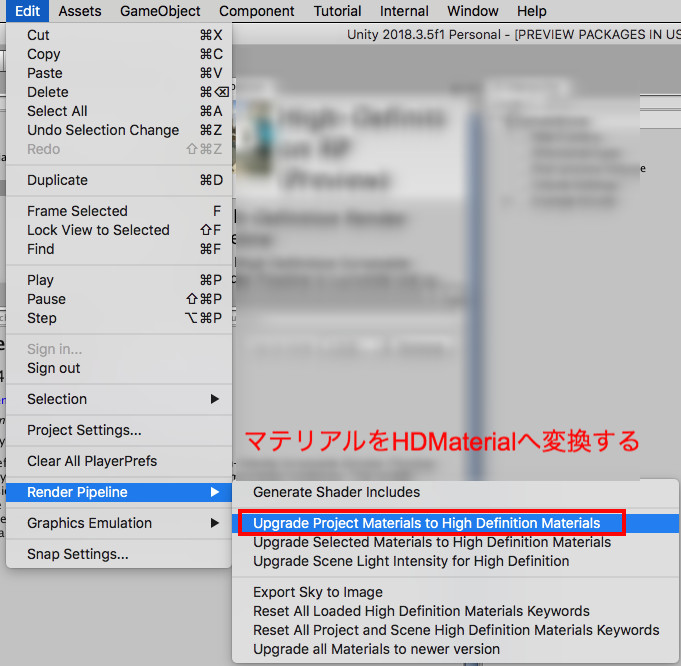
Task: Choose Step from the Edit menu
Action: pyautogui.click(x=119, y=318)
